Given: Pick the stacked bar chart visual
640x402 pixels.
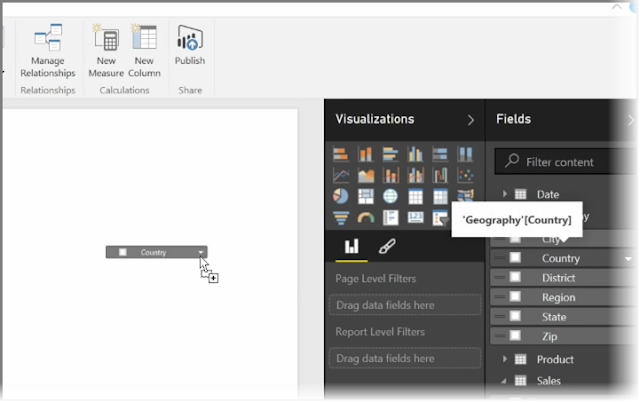Looking at the screenshot, I should pos(341,154).
